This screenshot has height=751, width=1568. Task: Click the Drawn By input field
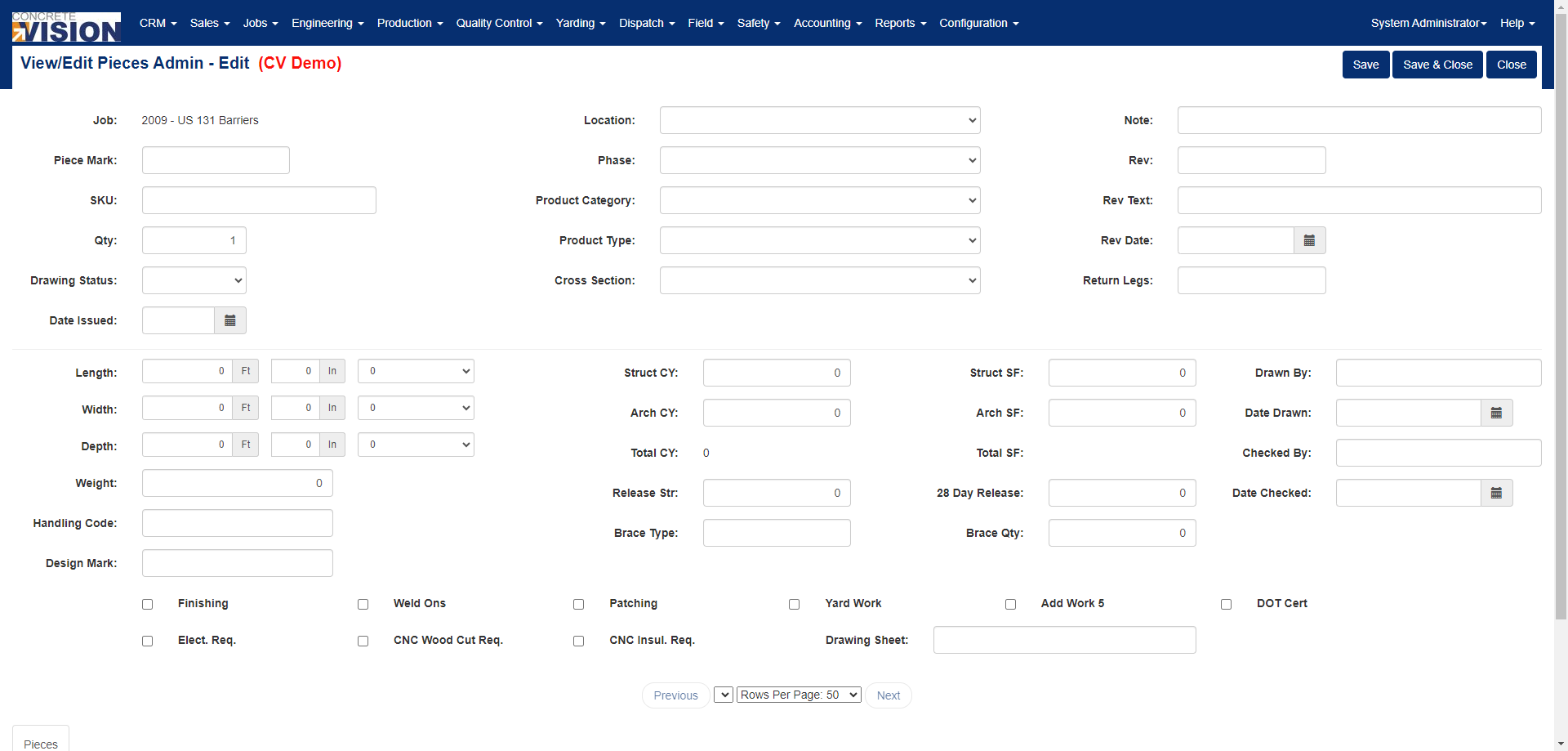click(x=1438, y=373)
